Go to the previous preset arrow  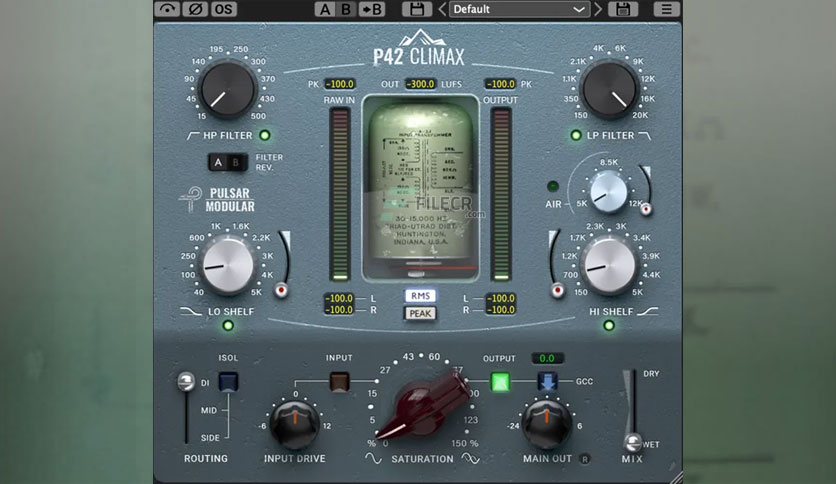coord(443,9)
